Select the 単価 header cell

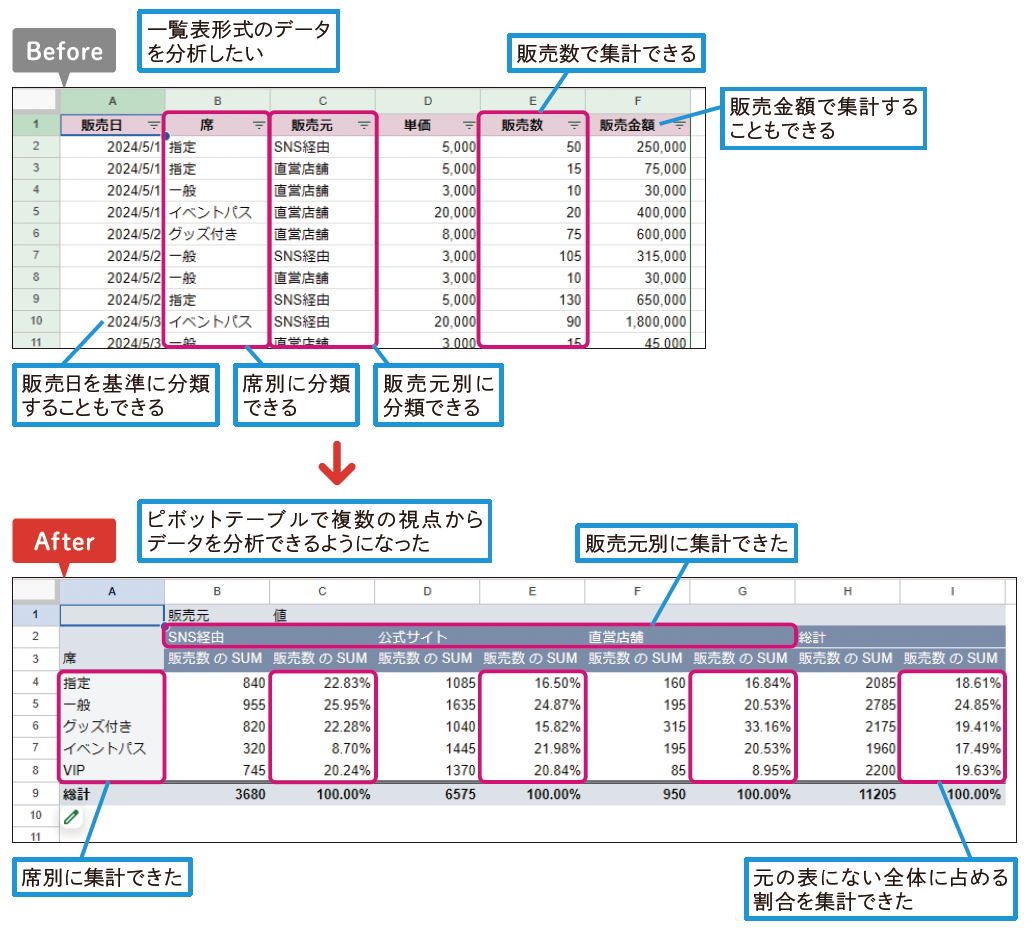tap(428, 125)
